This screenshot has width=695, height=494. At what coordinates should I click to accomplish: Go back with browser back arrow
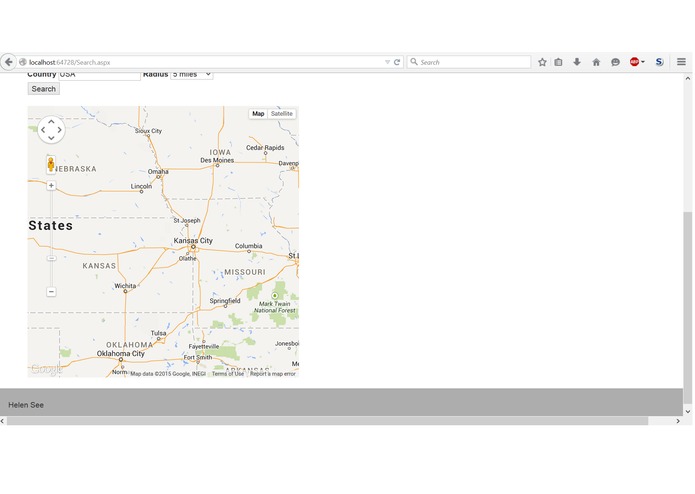(x=8, y=62)
